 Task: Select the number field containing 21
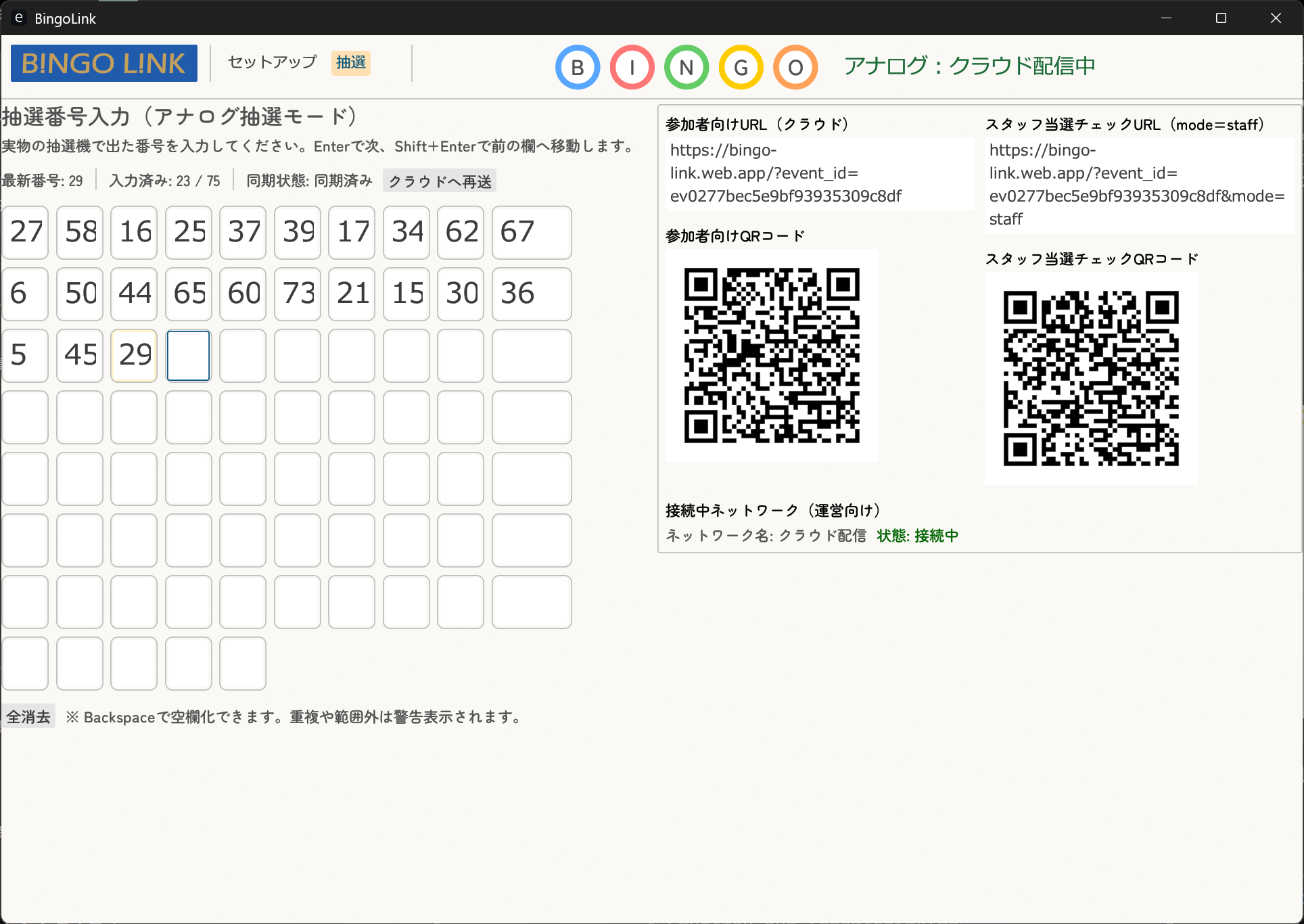pos(352,294)
